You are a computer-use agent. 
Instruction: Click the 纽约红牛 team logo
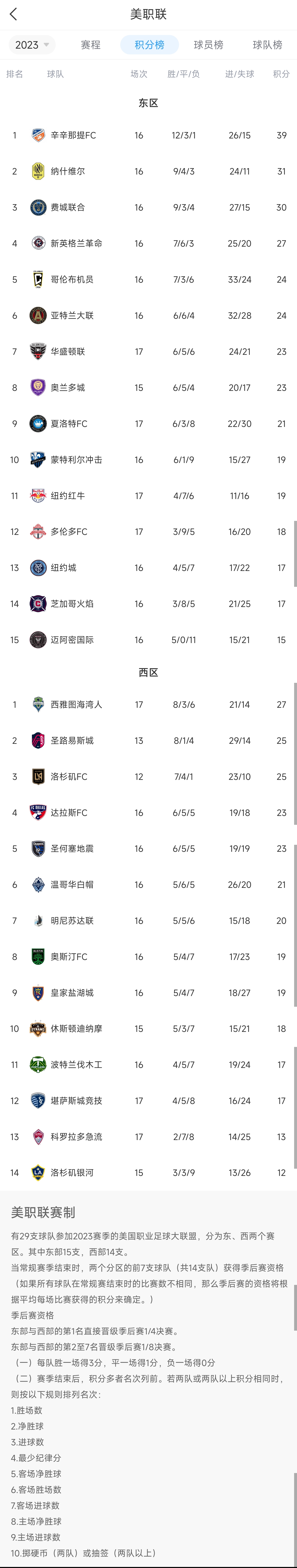[38, 496]
